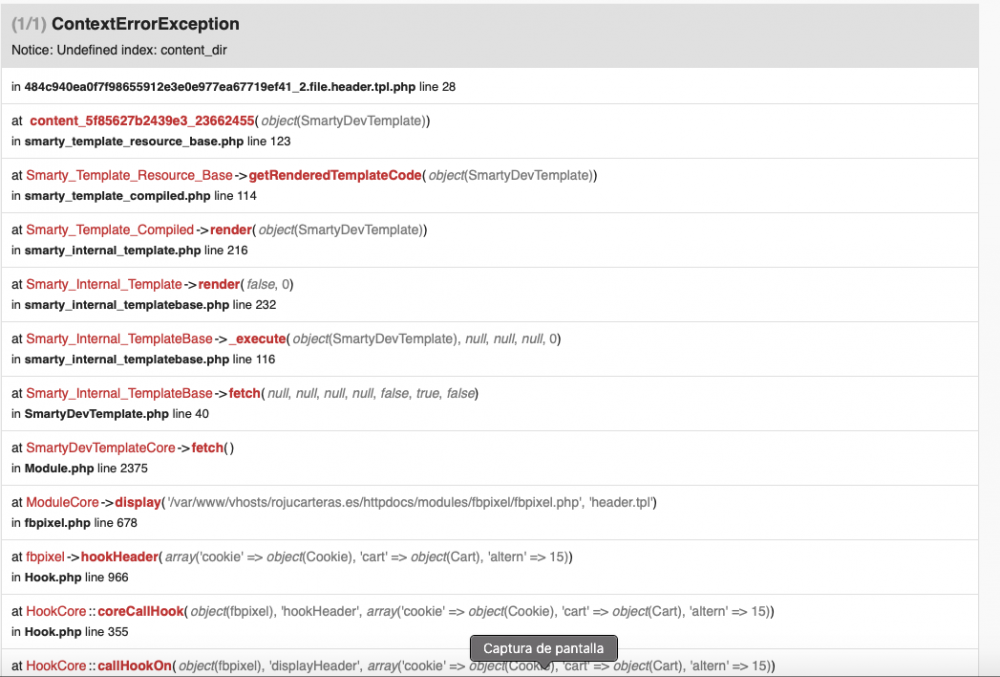Open Smarty_Template_Resource_Base class link
Image resolution: width=1000 pixels, height=677 pixels.
coord(129,175)
